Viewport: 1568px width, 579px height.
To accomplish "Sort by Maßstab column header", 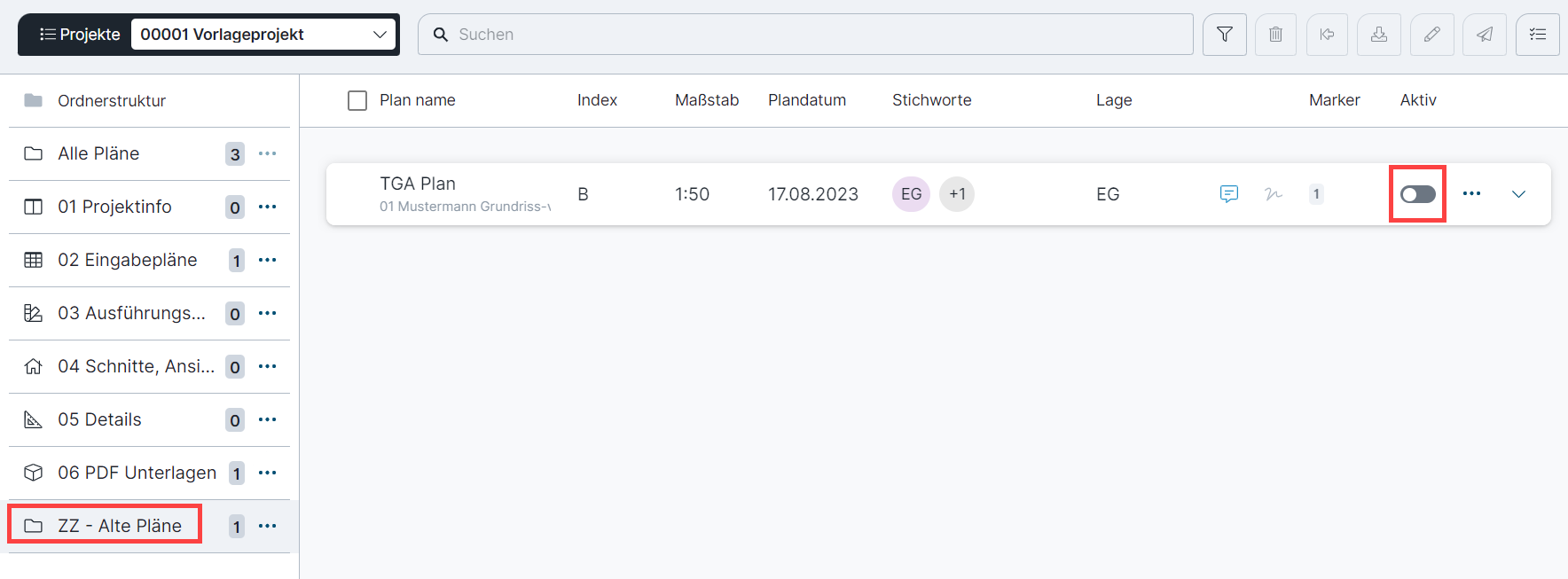I will 707,100.
